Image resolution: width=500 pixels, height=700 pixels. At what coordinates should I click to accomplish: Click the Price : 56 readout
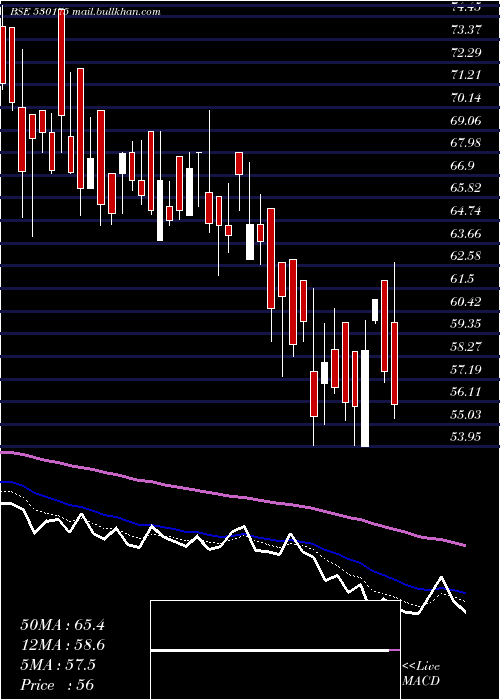[57, 685]
